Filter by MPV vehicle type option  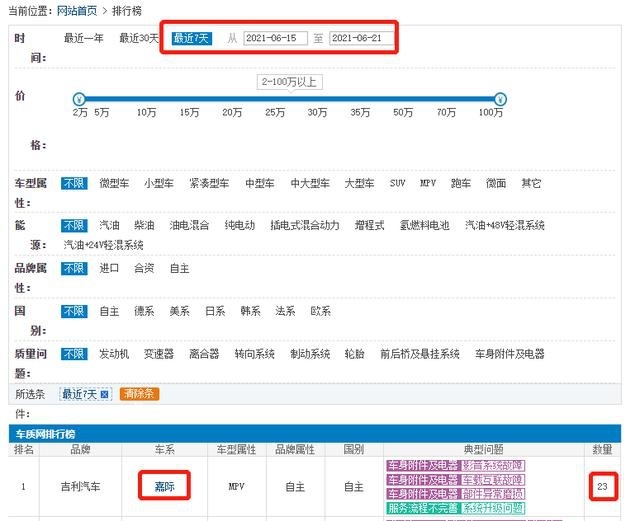pos(428,183)
